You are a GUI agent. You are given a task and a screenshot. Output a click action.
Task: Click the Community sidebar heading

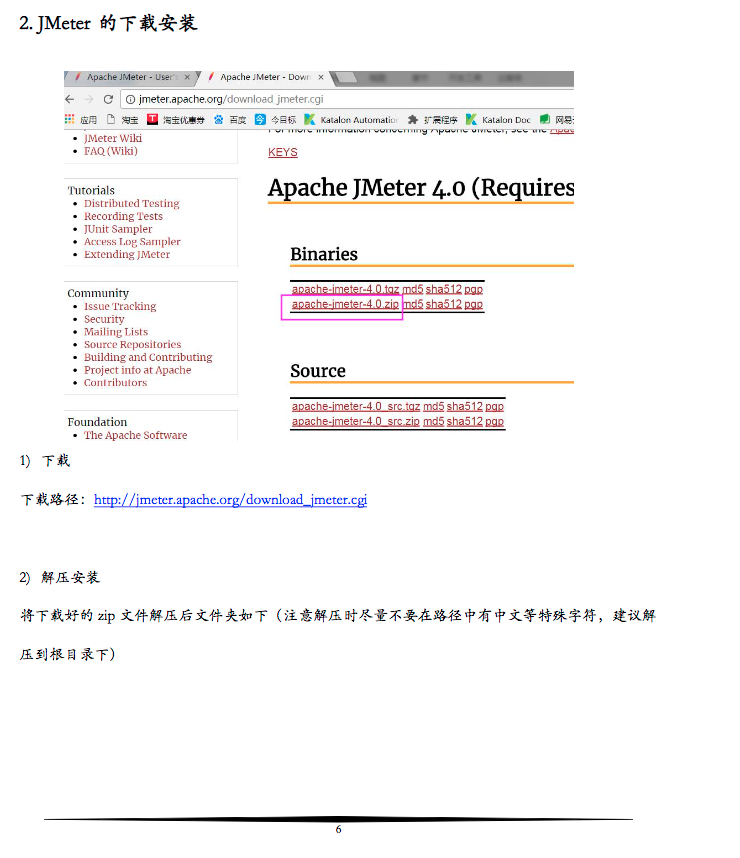98,293
